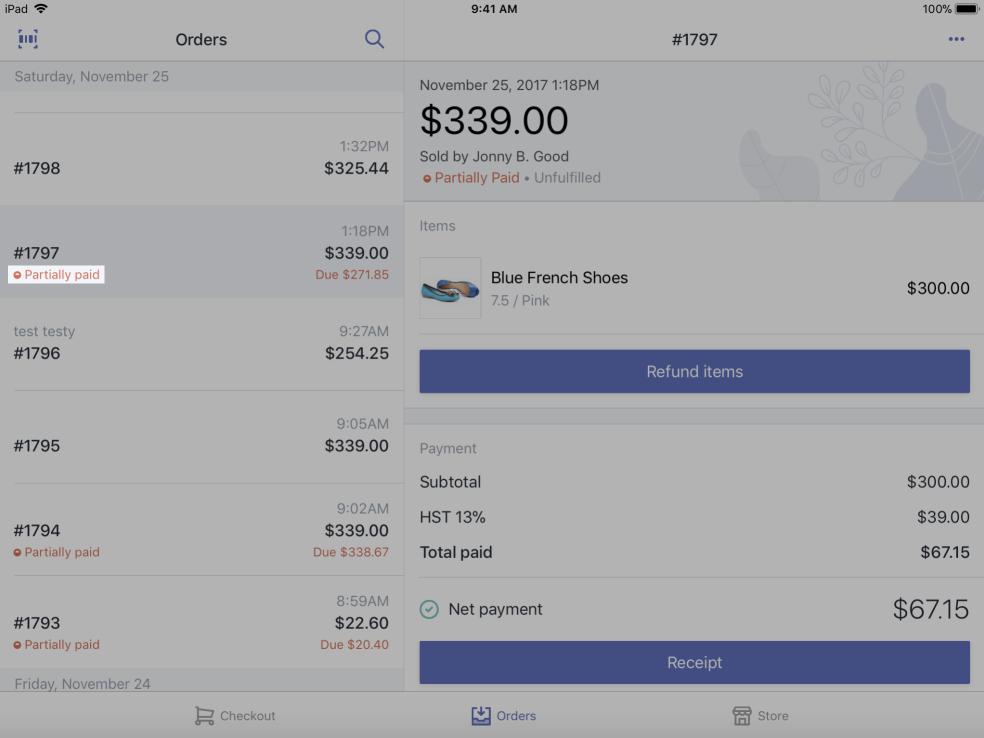
Task: Tap the Blue French Shoes thumbnail
Action: (x=450, y=288)
